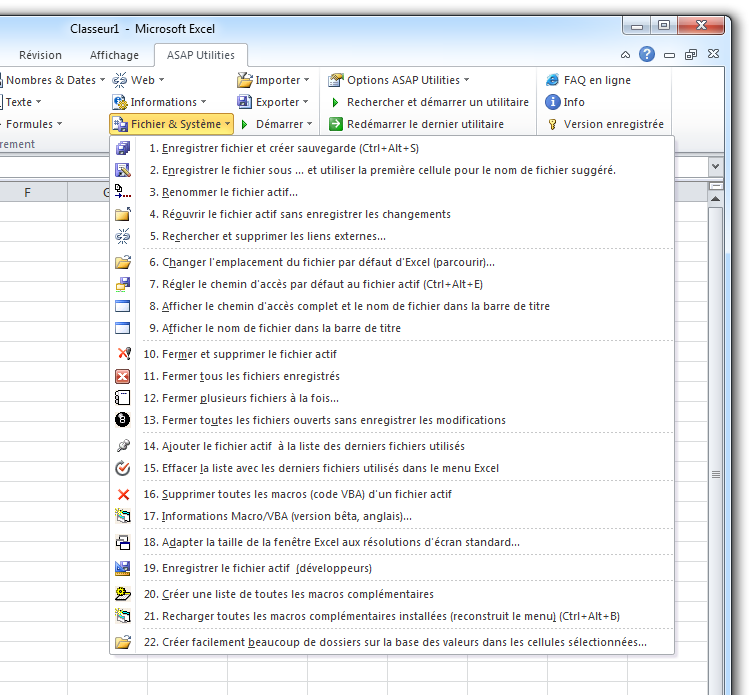Click the 8-ball icon beside item 13

(123, 420)
